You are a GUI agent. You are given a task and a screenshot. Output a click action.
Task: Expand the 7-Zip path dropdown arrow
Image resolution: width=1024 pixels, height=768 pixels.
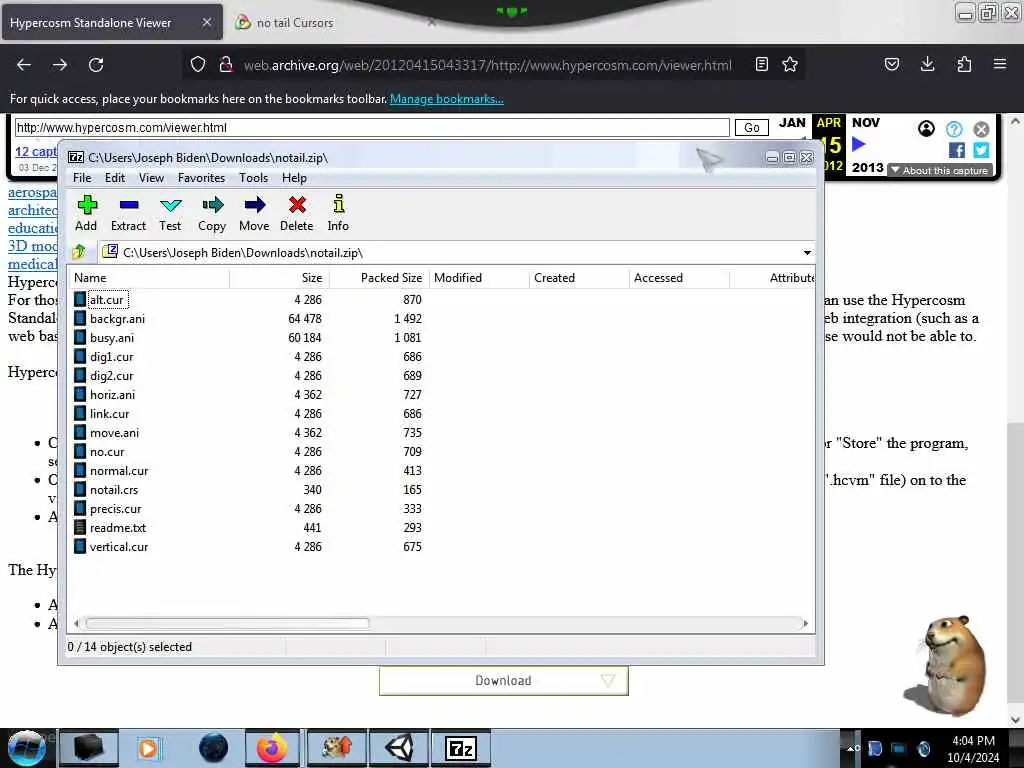(x=807, y=253)
